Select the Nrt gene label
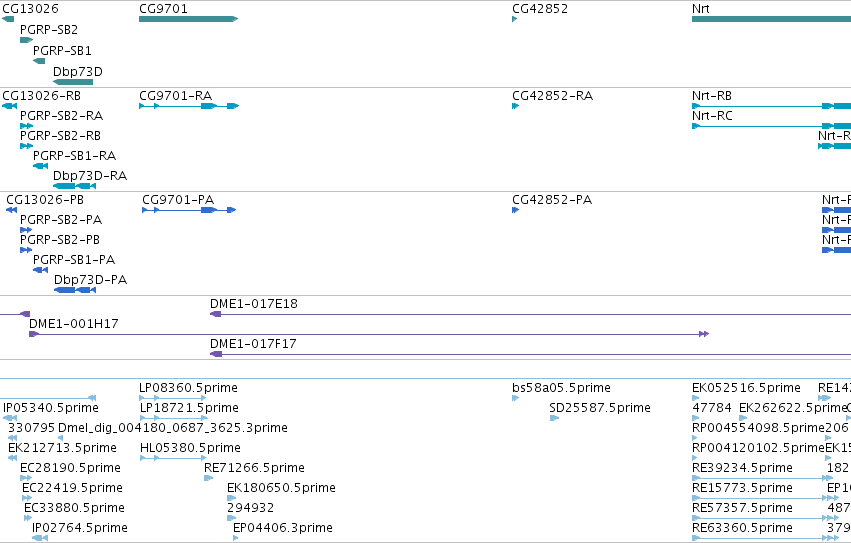 pyautogui.click(x=701, y=9)
